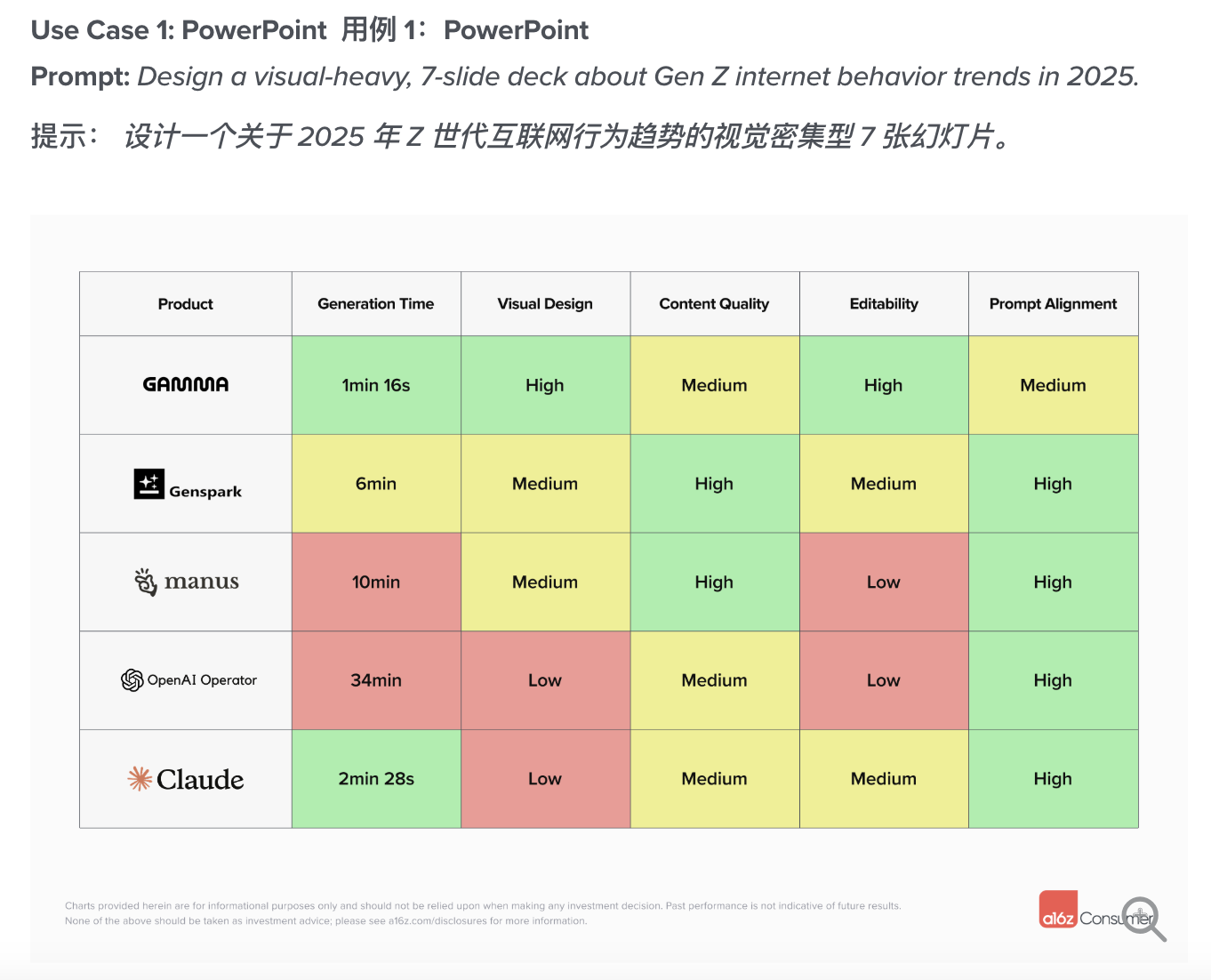Screen dimensions: 1211x980
Task: Click the green 1min 16s cell
Action: tap(376, 385)
